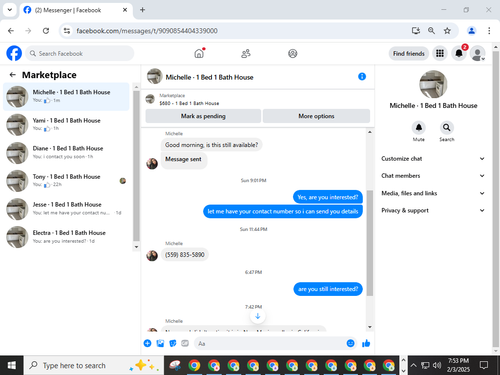This screenshot has width=500, height=375.
Task: Open the taskbar volume speaker icon
Action: coord(437,365)
